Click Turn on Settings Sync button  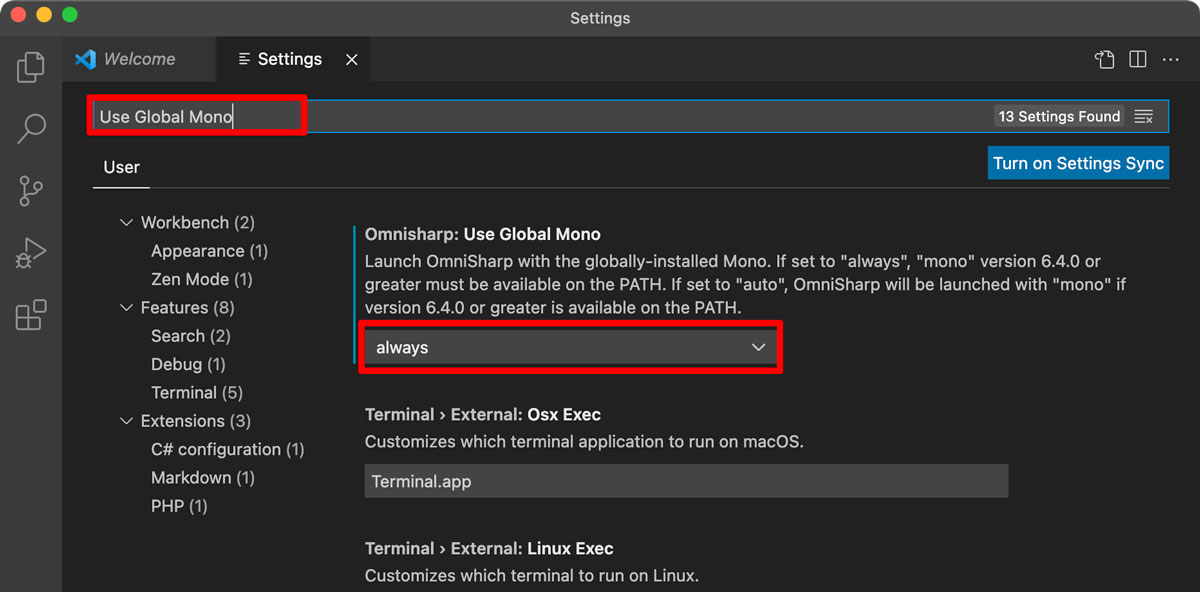pyautogui.click(x=1078, y=163)
